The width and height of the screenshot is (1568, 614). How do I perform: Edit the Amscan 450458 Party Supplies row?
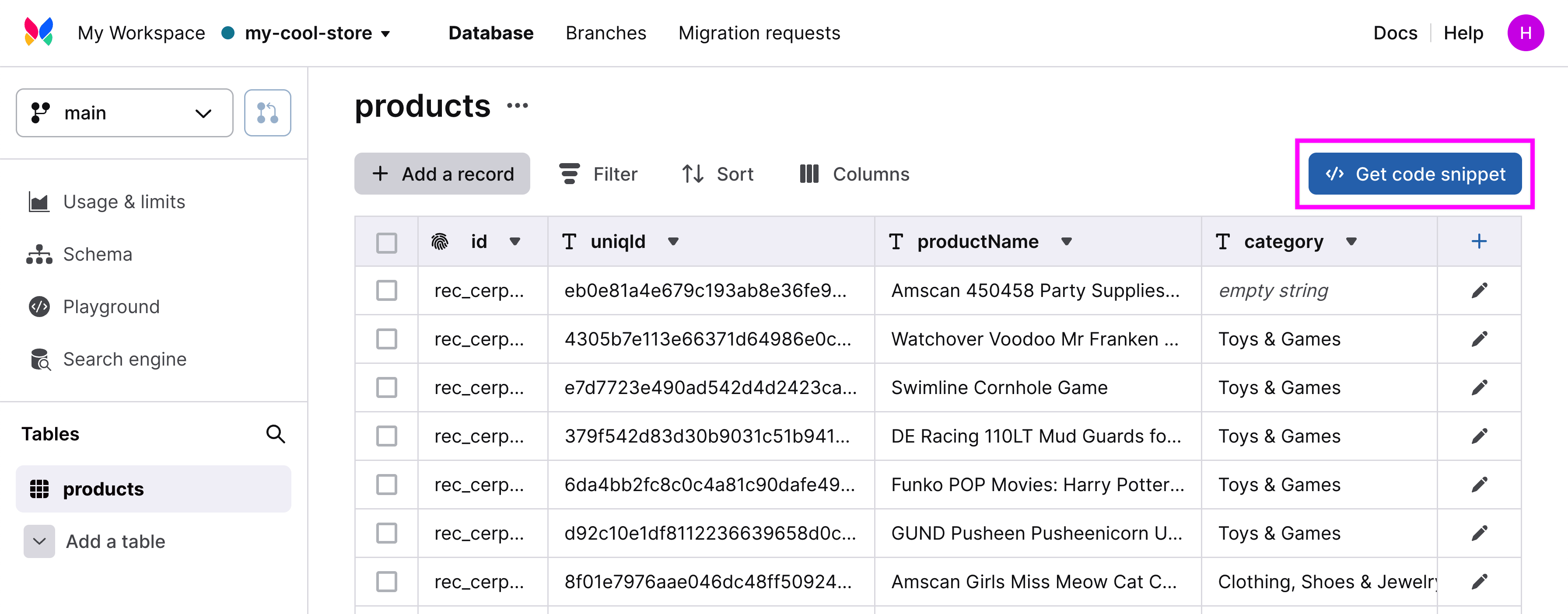coord(1479,290)
